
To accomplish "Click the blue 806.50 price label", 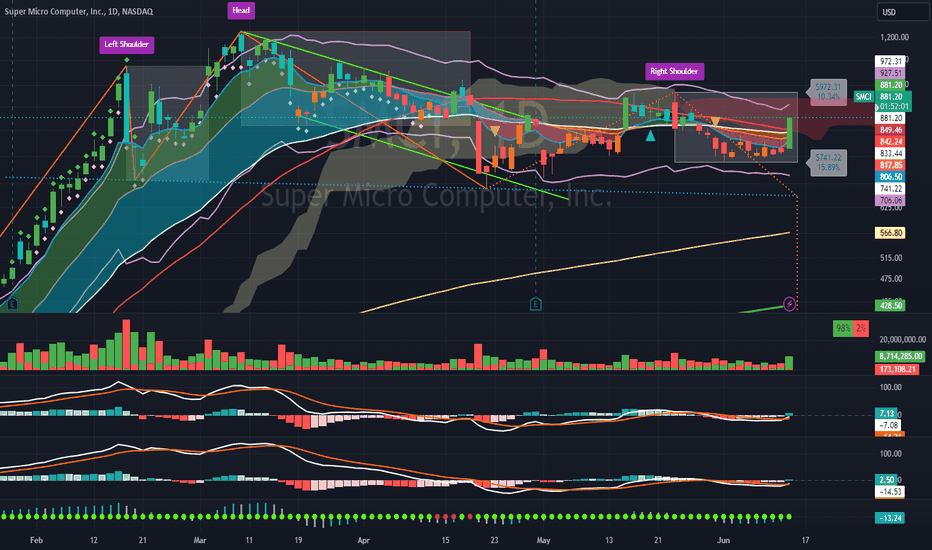I will (890, 177).
